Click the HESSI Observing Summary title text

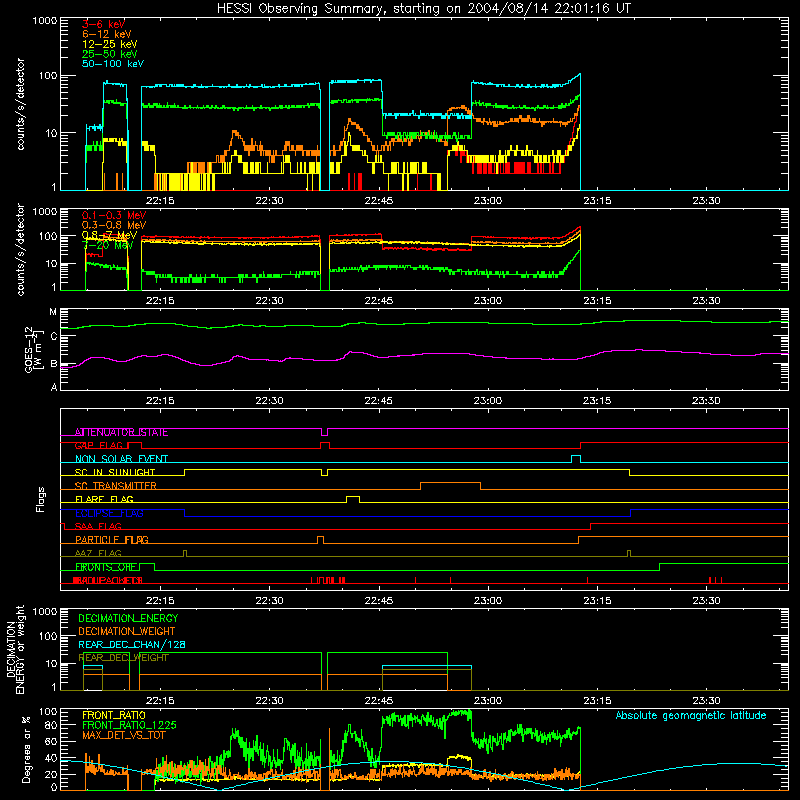(x=423, y=9)
